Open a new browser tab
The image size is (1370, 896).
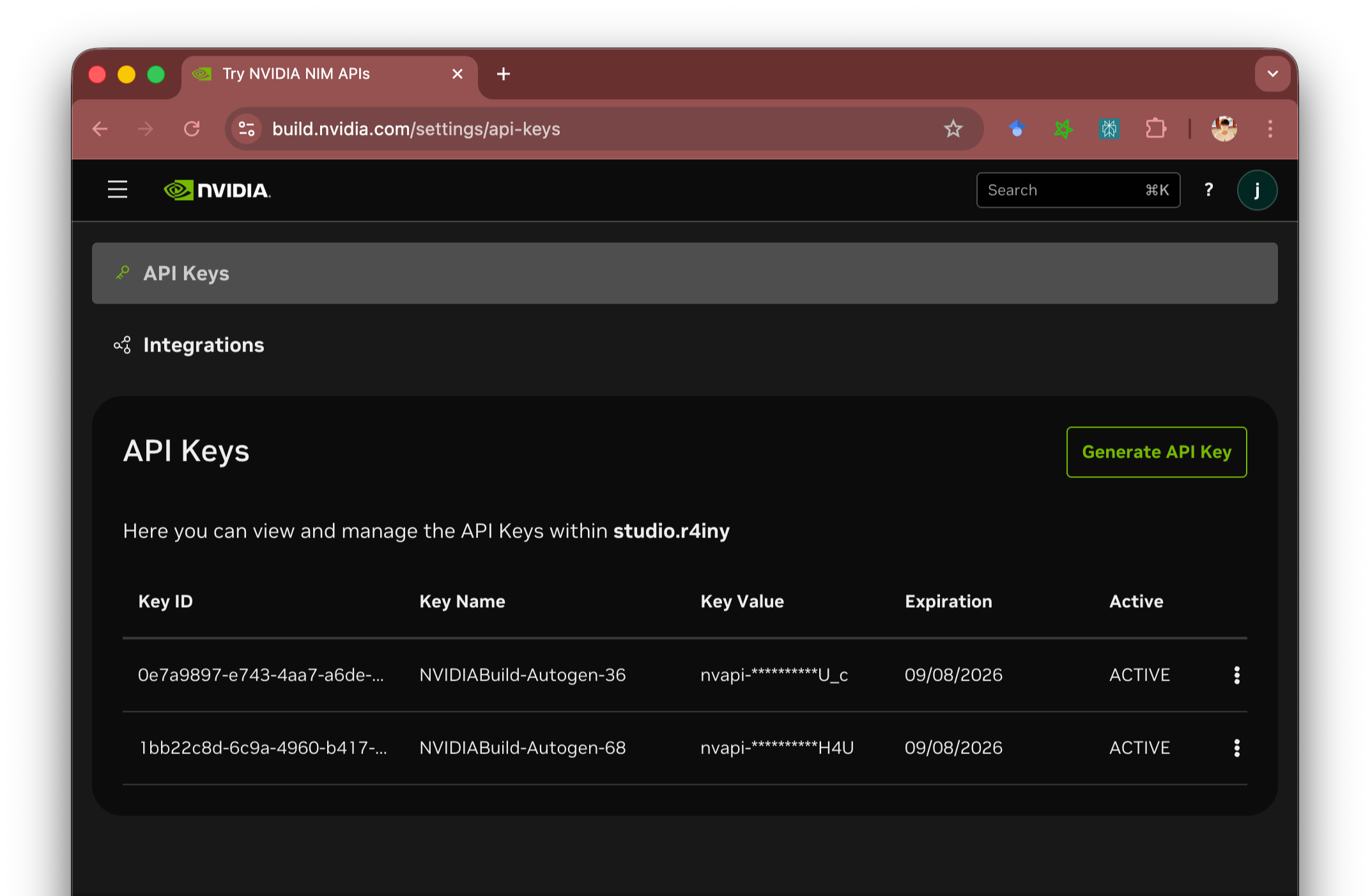[504, 74]
